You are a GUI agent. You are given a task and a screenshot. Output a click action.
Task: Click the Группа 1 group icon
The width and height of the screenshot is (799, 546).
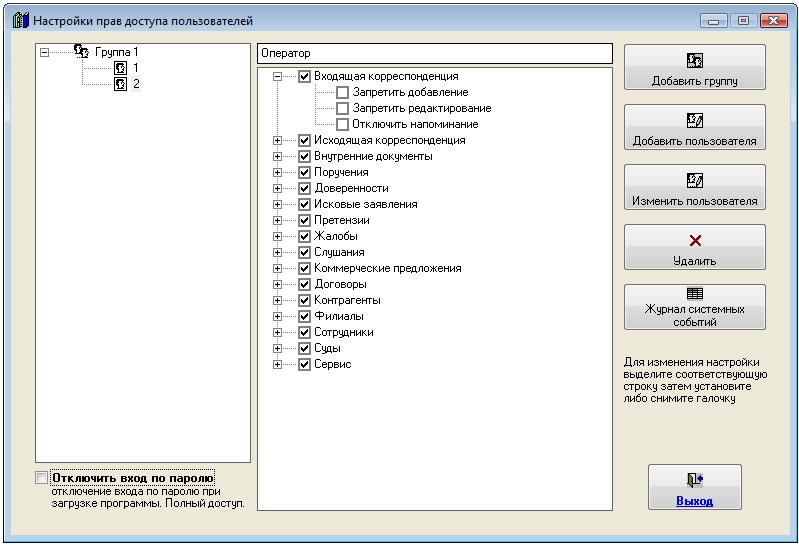(82, 51)
